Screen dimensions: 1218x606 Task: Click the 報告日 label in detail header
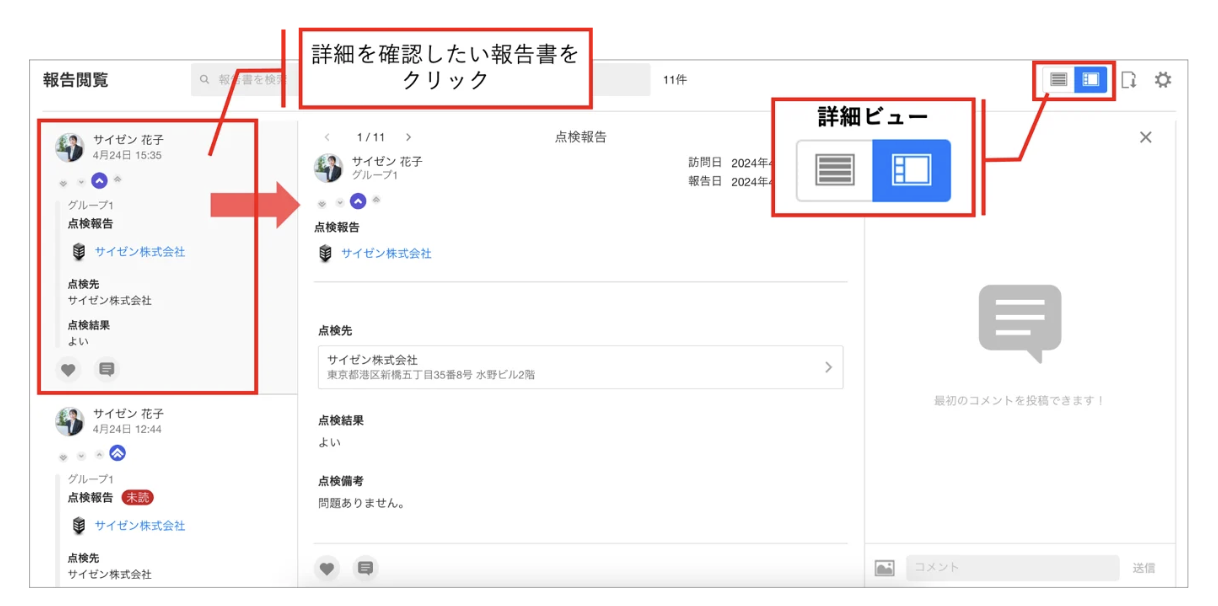pyautogui.click(x=705, y=182)
